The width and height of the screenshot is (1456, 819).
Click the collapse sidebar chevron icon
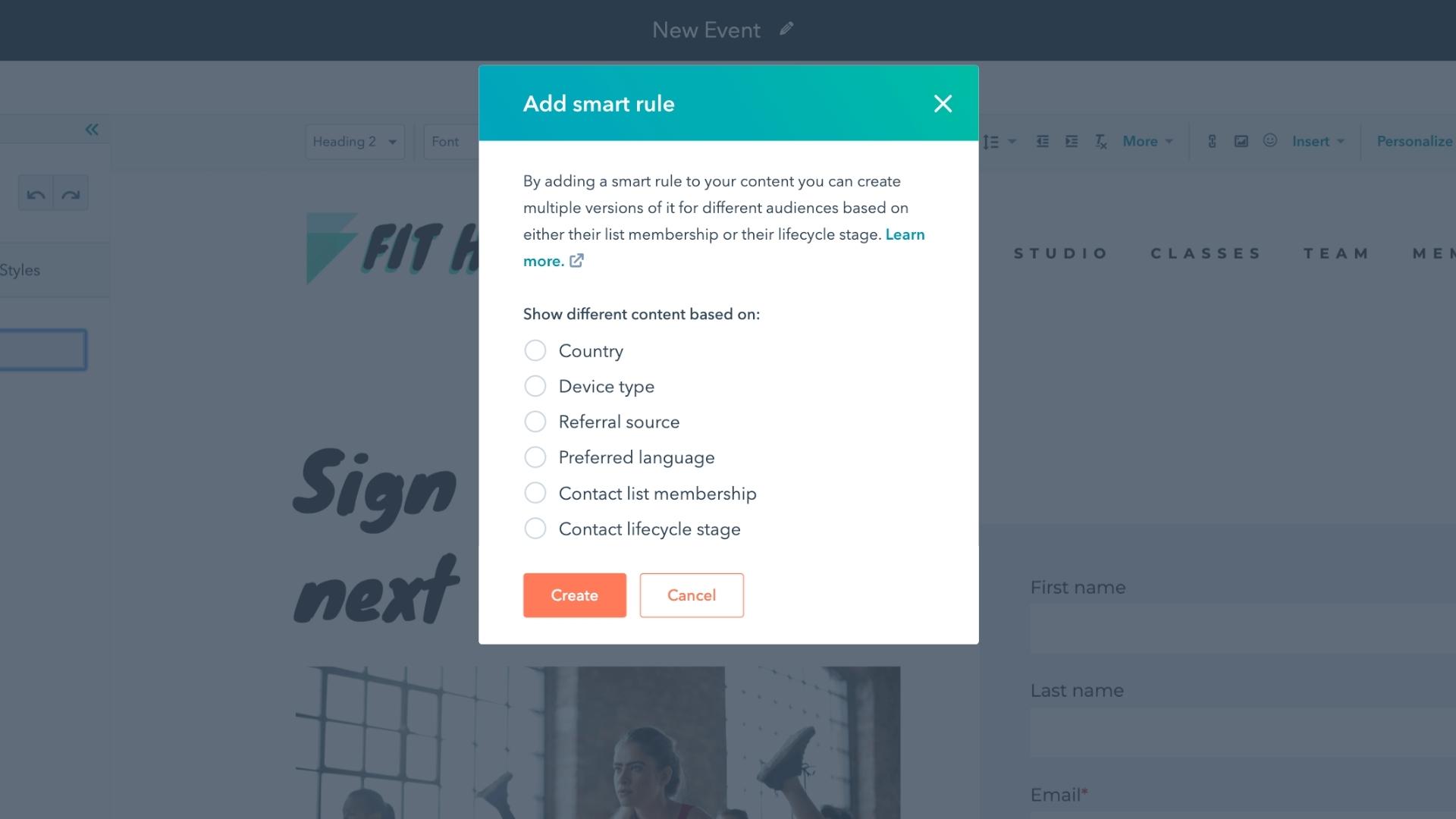pyautogui.click(x=92, y=129)
